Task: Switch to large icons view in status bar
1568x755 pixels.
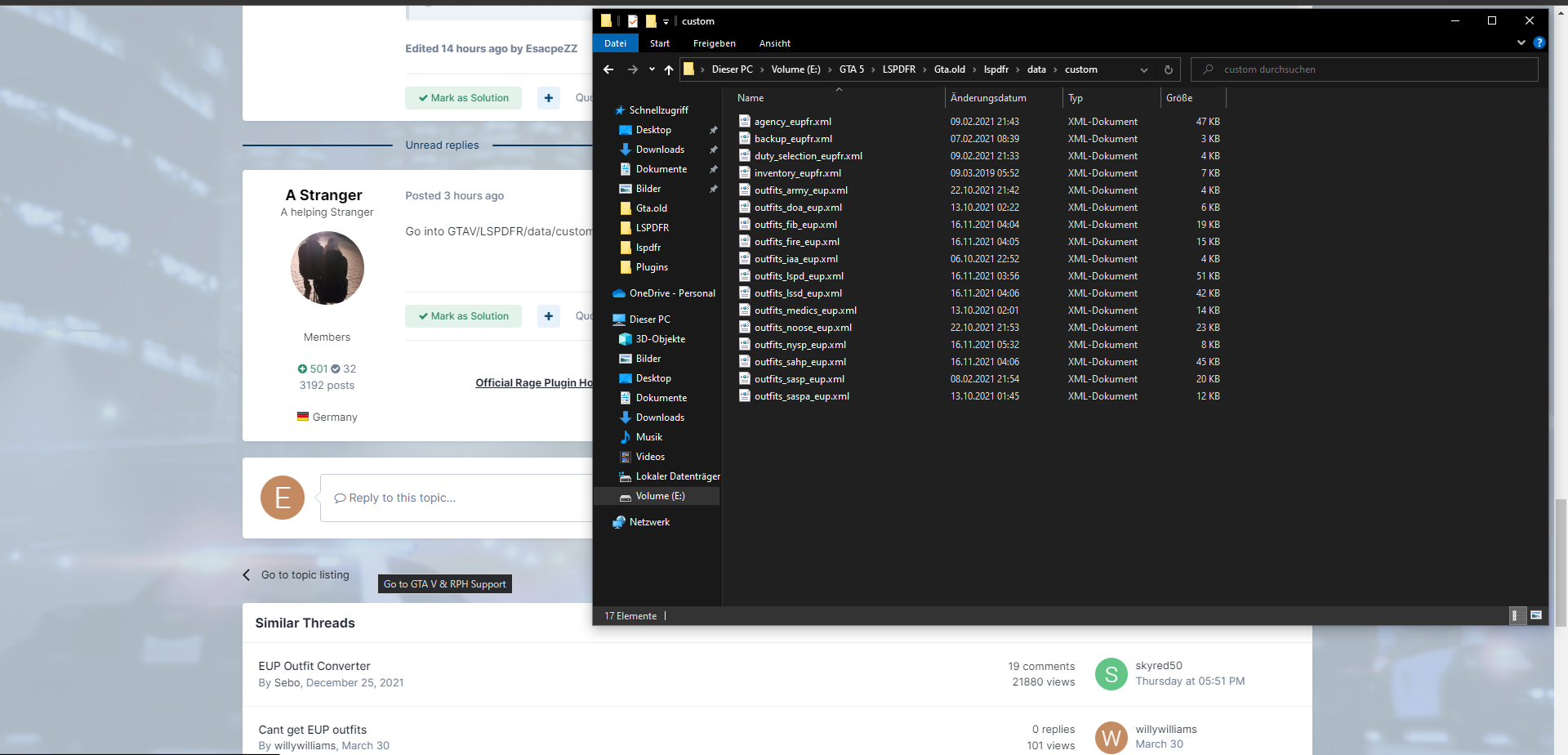Action: click(x=1536, y=615)
